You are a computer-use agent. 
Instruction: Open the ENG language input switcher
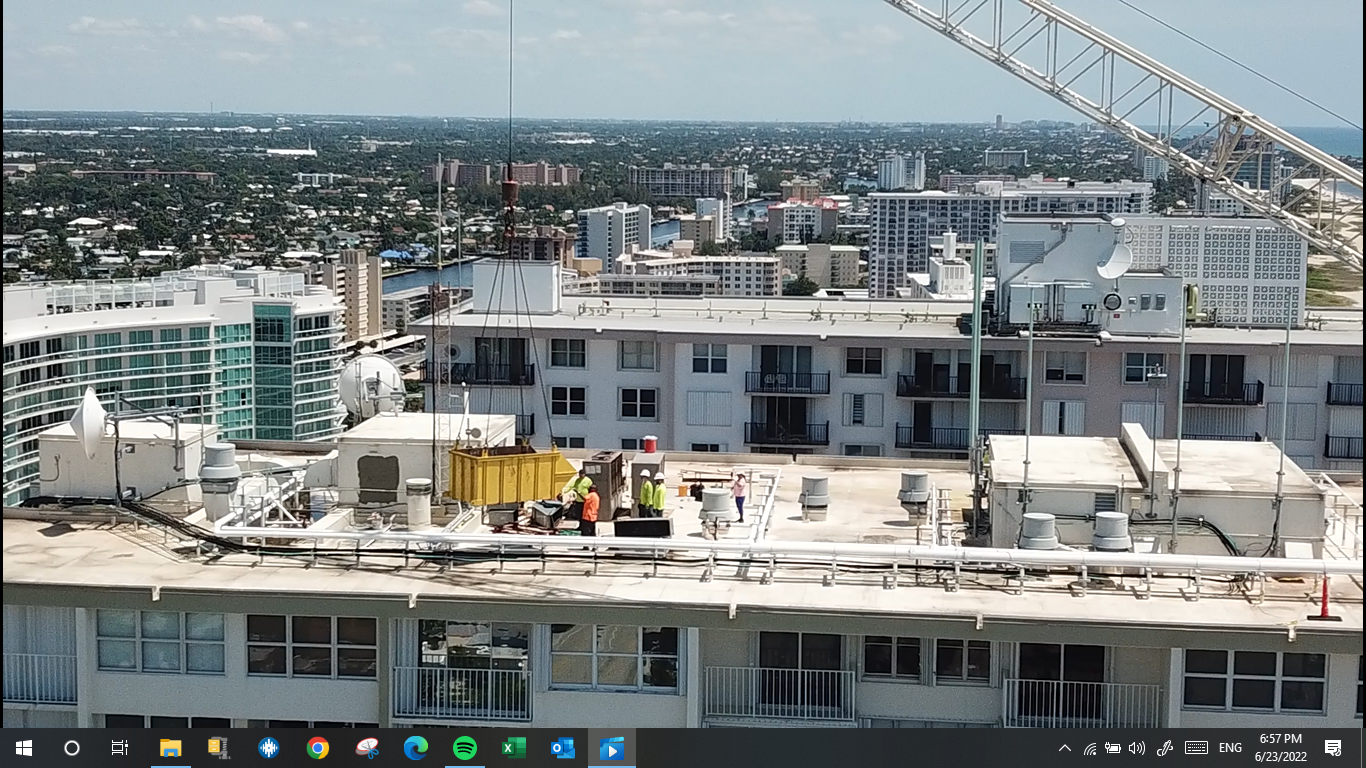click(1230, 748)
